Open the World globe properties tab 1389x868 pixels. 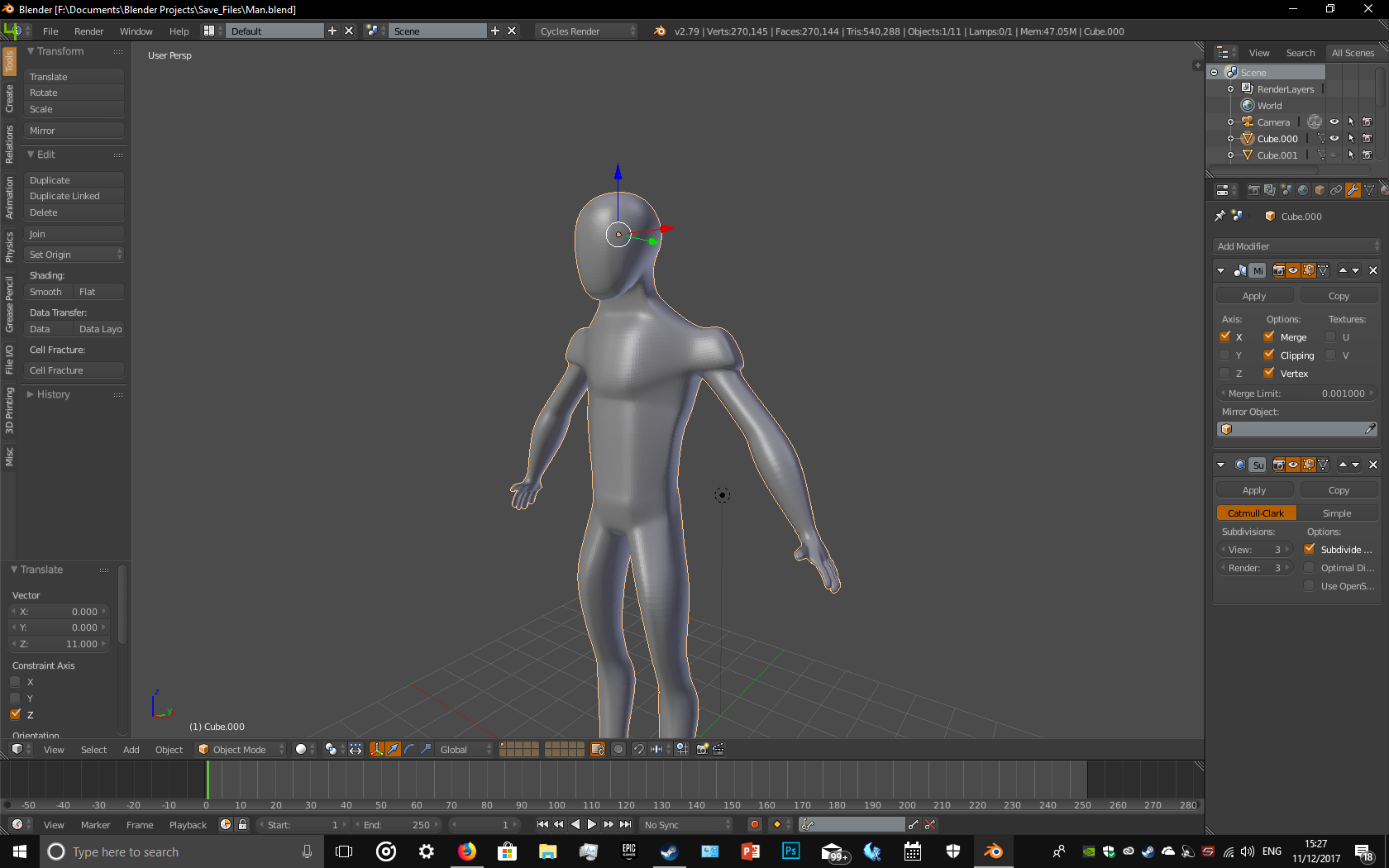(x=1303, y=190)
